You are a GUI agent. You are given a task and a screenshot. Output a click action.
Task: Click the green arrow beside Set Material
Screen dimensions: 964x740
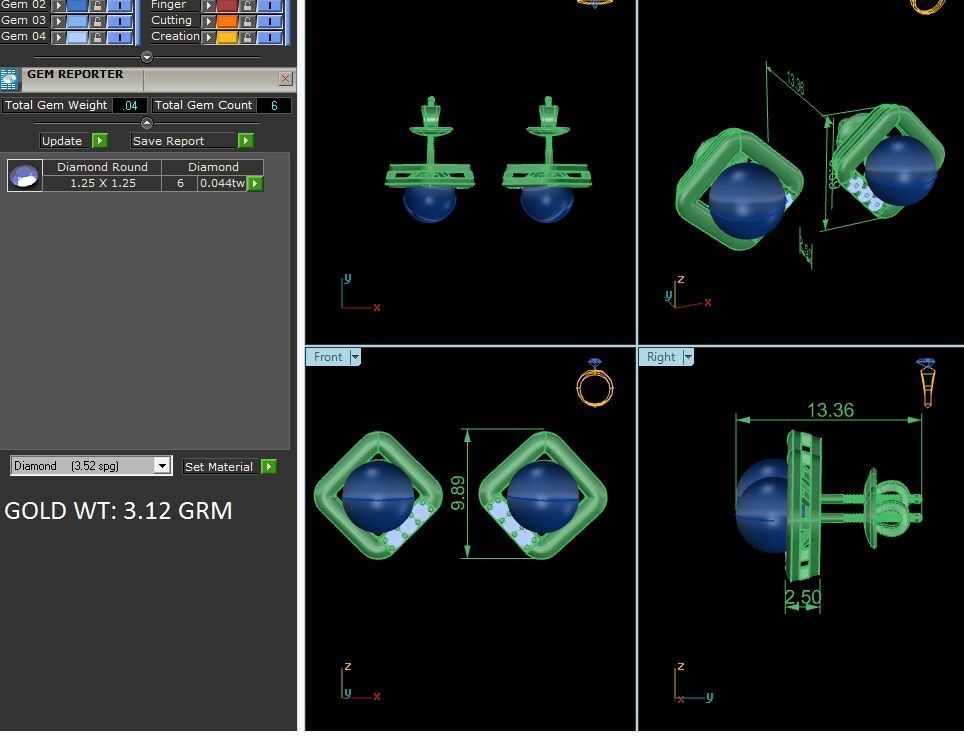tap(269, 466)
